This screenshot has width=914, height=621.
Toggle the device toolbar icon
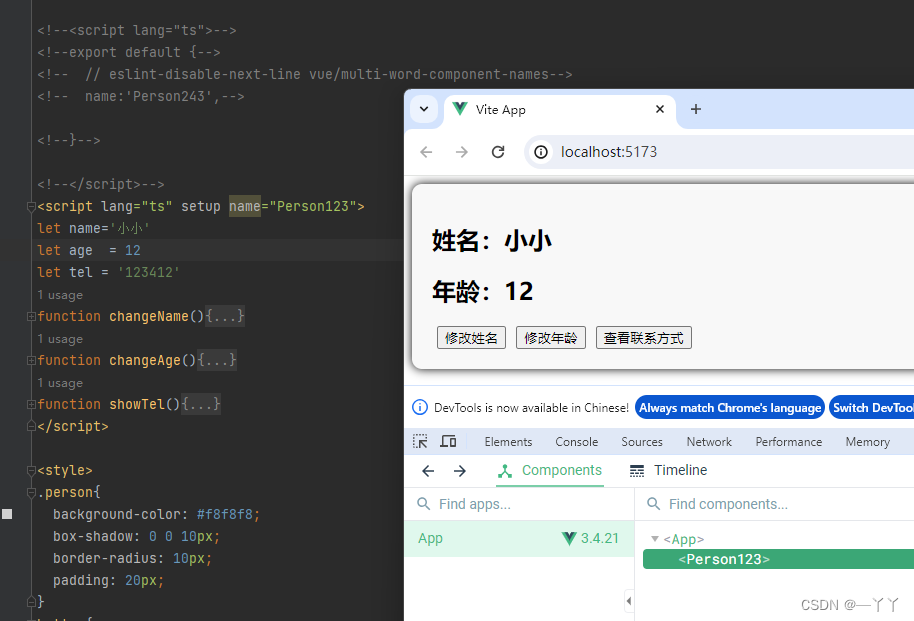tap(448, 441)
